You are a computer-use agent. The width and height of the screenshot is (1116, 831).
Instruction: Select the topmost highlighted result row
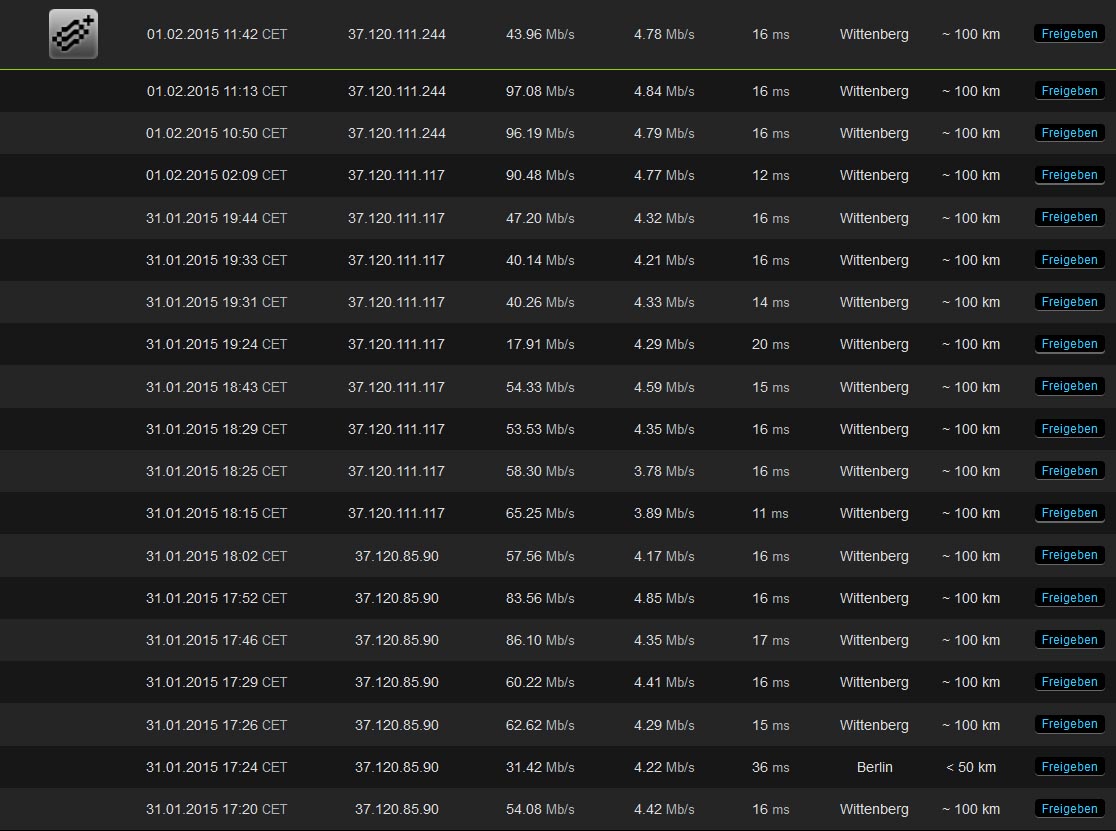tap(558, 33)
